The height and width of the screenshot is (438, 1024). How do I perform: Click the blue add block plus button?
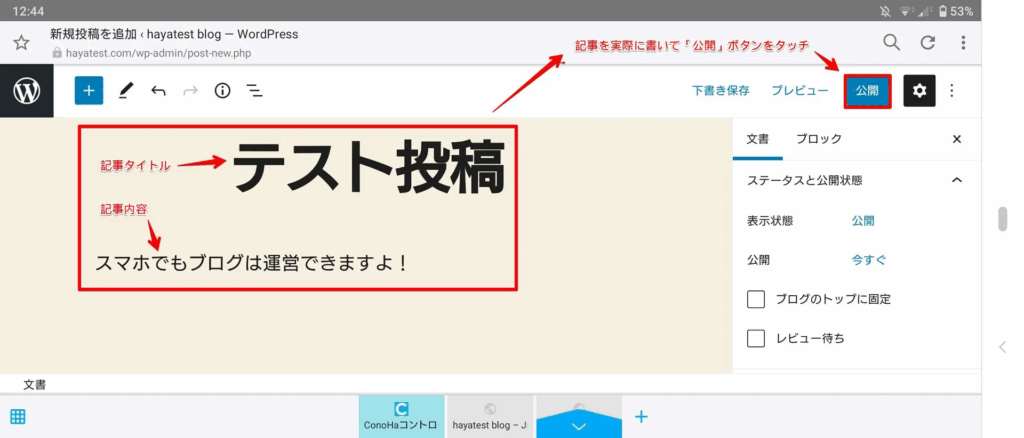89,91
